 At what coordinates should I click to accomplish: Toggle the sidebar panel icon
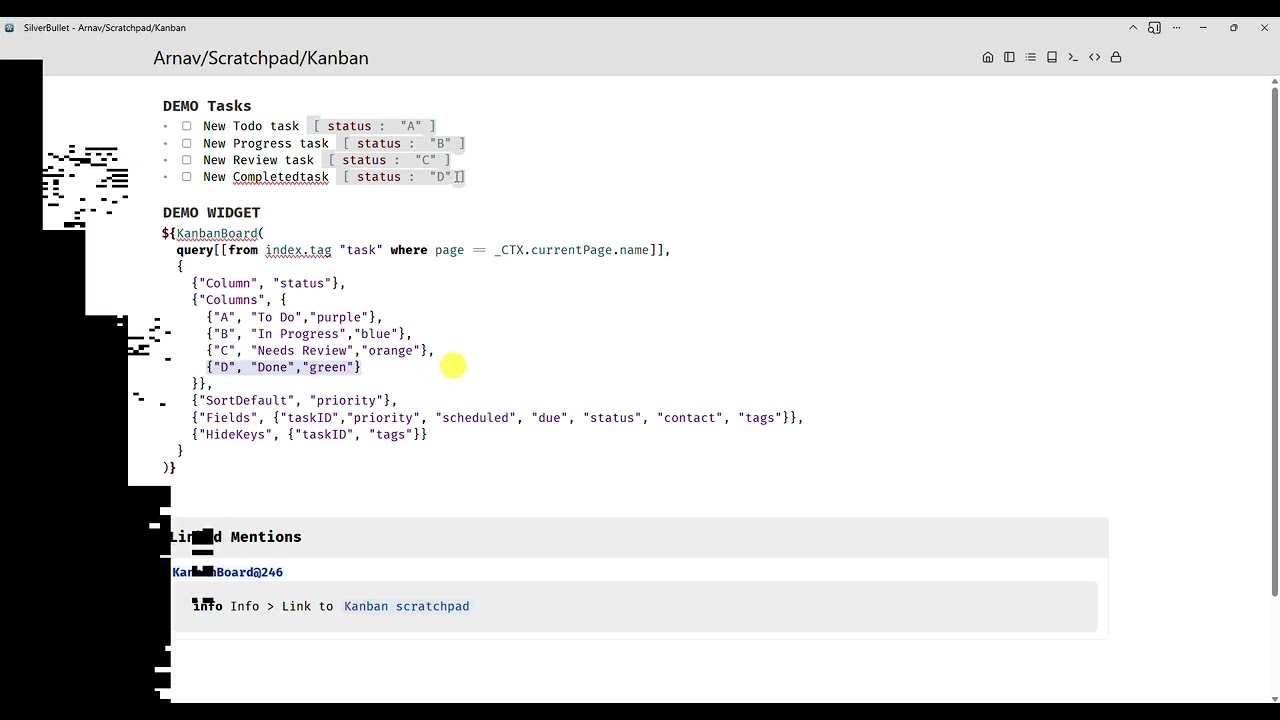(x=1009, y=58)
